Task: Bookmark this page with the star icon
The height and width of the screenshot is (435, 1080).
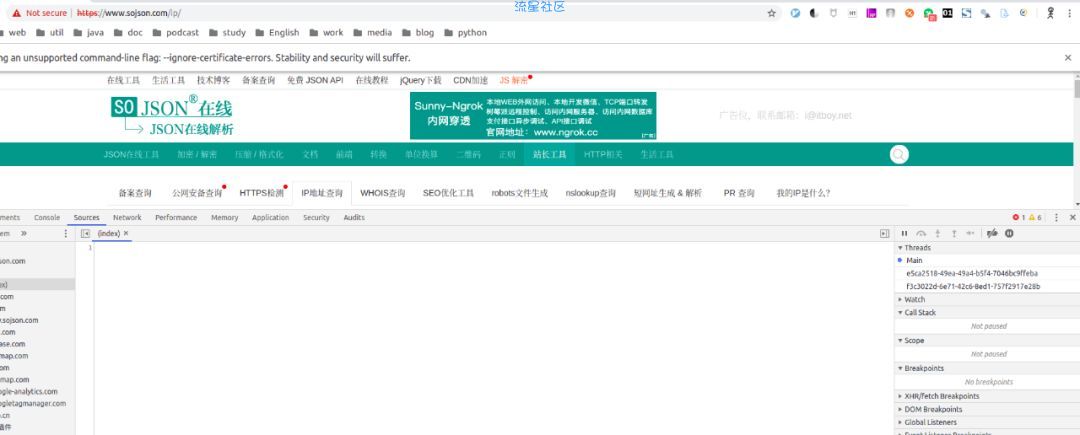Action: [x=771, y=13]
